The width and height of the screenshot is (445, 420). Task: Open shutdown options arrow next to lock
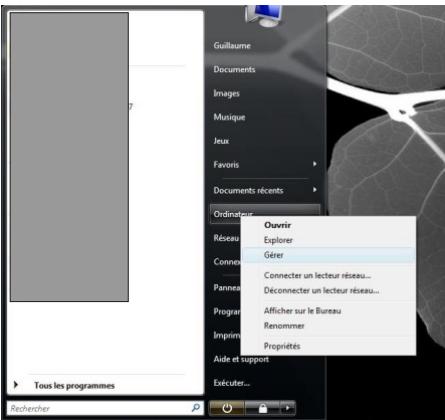pyautogui.click(x=288, y=408)
